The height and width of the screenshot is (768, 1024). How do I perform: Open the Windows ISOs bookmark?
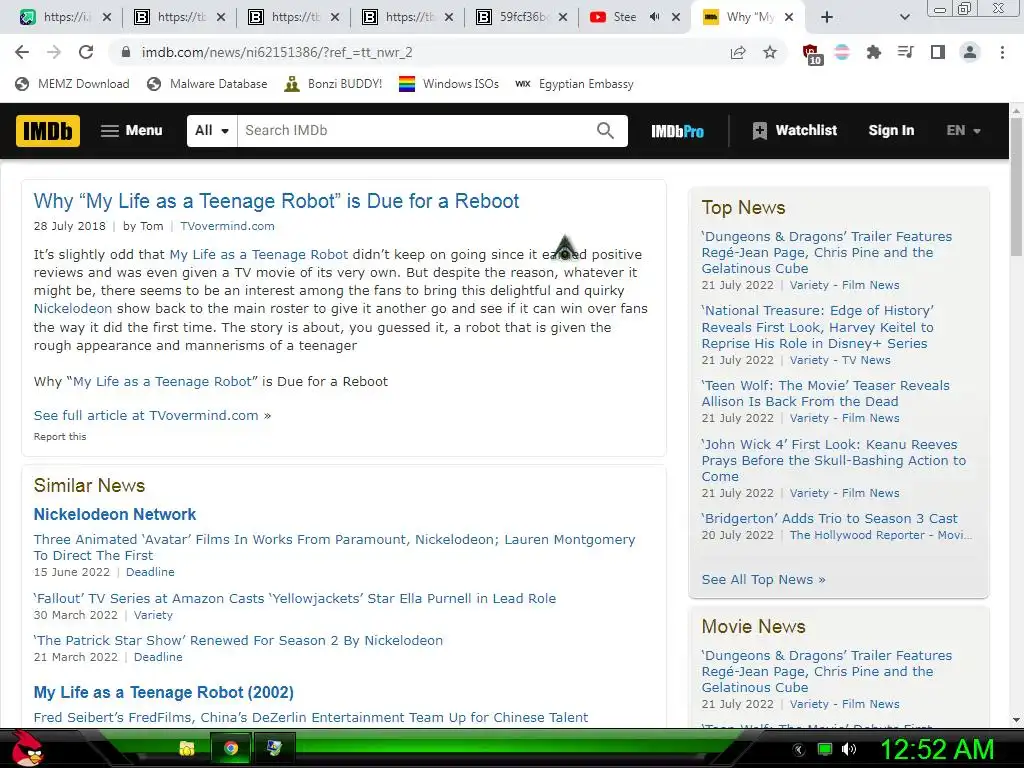click(449, 84)
